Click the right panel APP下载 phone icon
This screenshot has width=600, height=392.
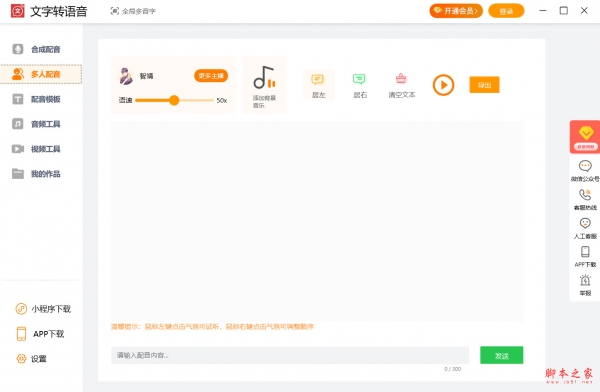[x=585, y=252]
